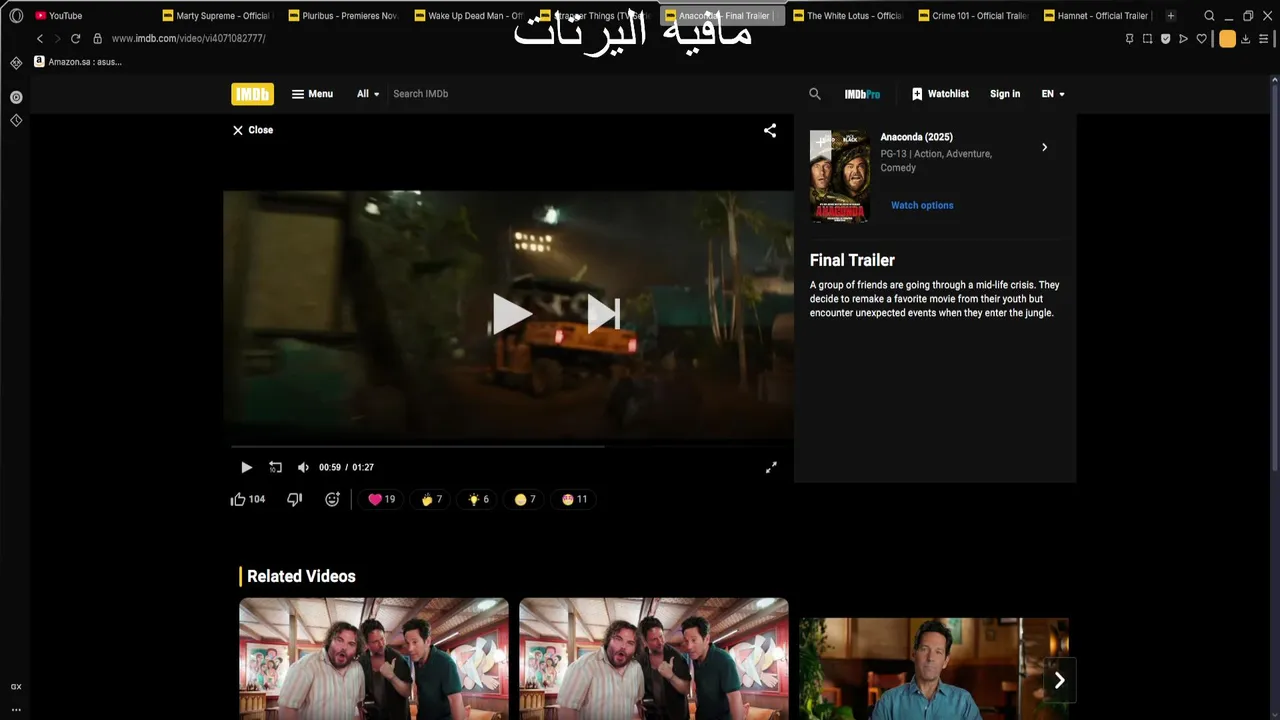Open first sidebar icon below Opera logo
Image resolution: width=1280 pixels, height=720 pixels.
(x=16, y=62)
